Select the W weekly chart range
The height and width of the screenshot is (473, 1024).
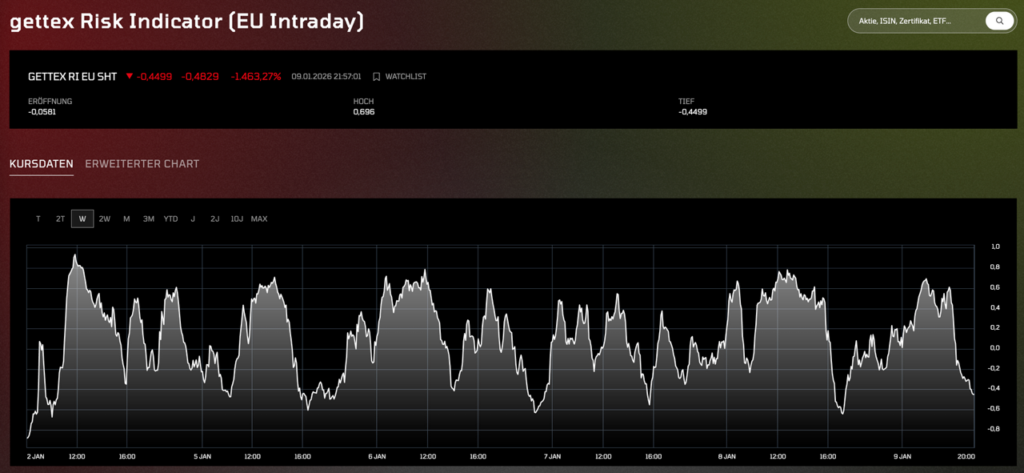point(82,219)
